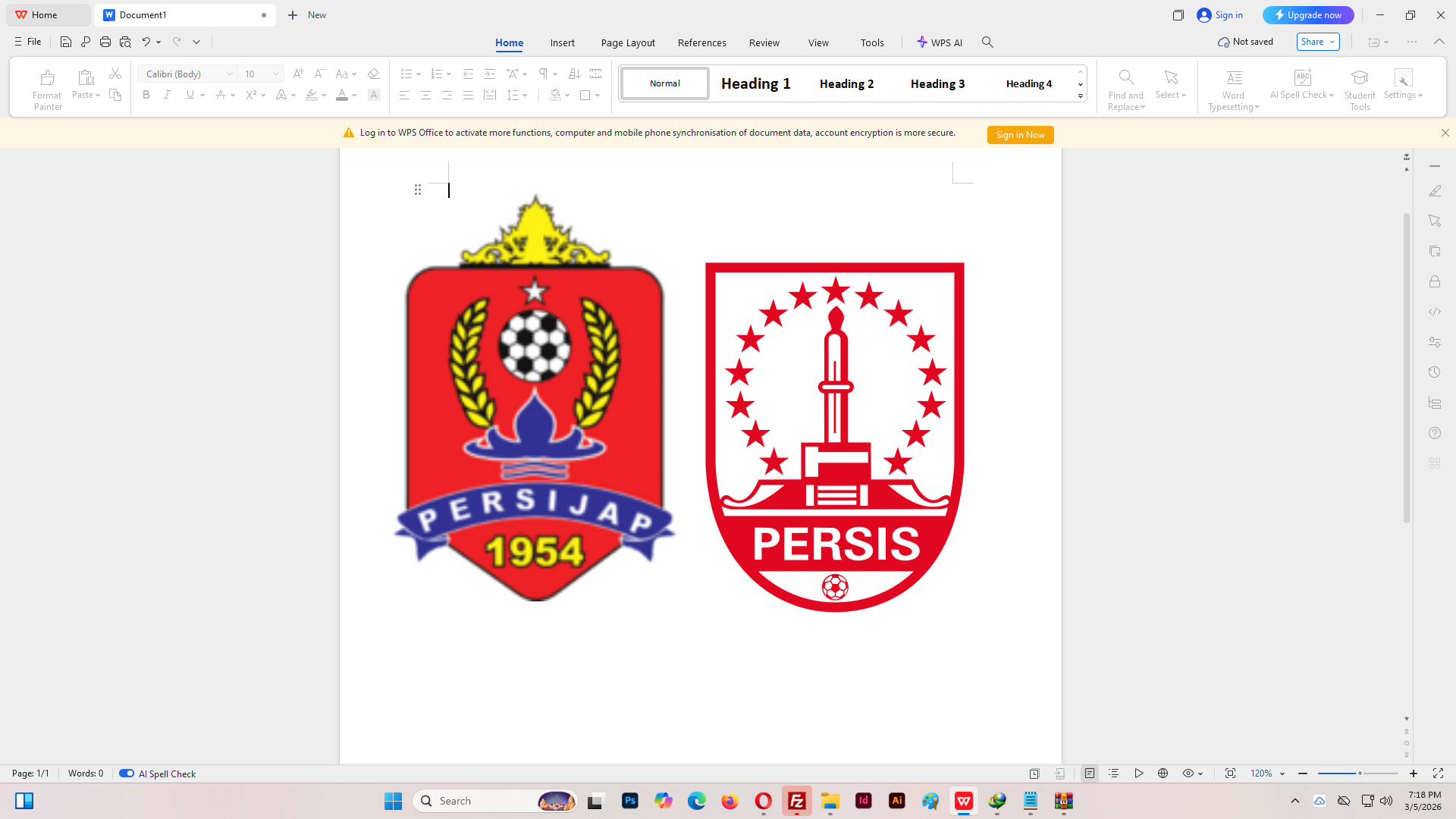The height and width of the screenshot is (819, 1456).
Task: Switch to the Review tab
Action: coord(764,42)
